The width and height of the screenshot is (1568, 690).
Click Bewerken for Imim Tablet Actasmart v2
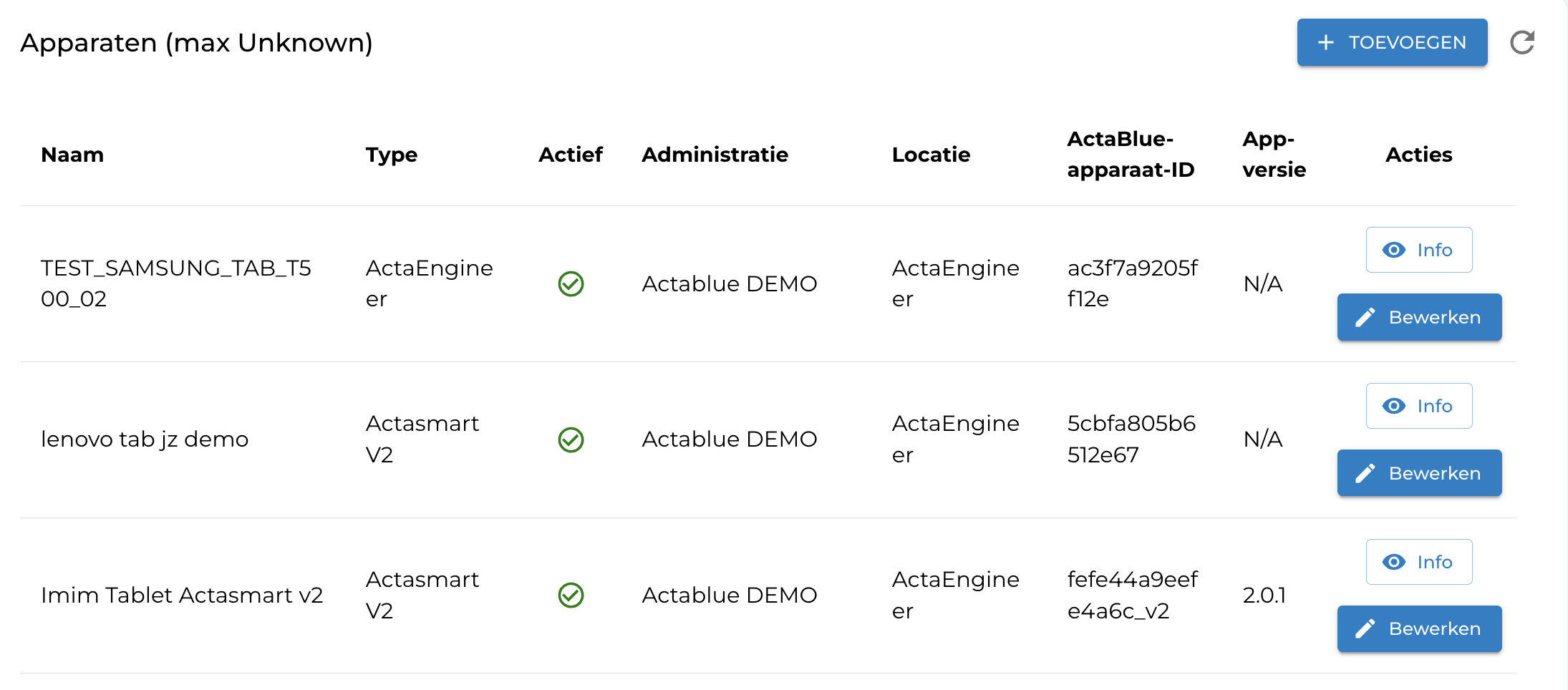[x=1418, y=628]
